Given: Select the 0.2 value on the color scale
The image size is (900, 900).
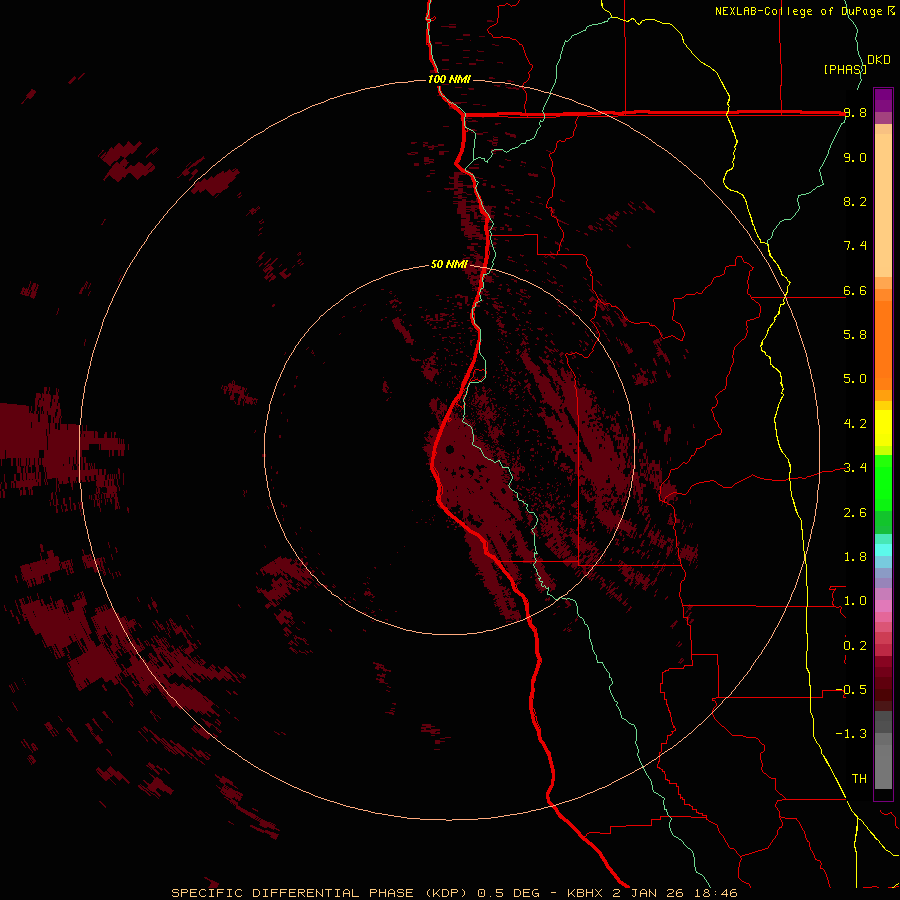Looking at the screenshot, I should tap(855, 646).
